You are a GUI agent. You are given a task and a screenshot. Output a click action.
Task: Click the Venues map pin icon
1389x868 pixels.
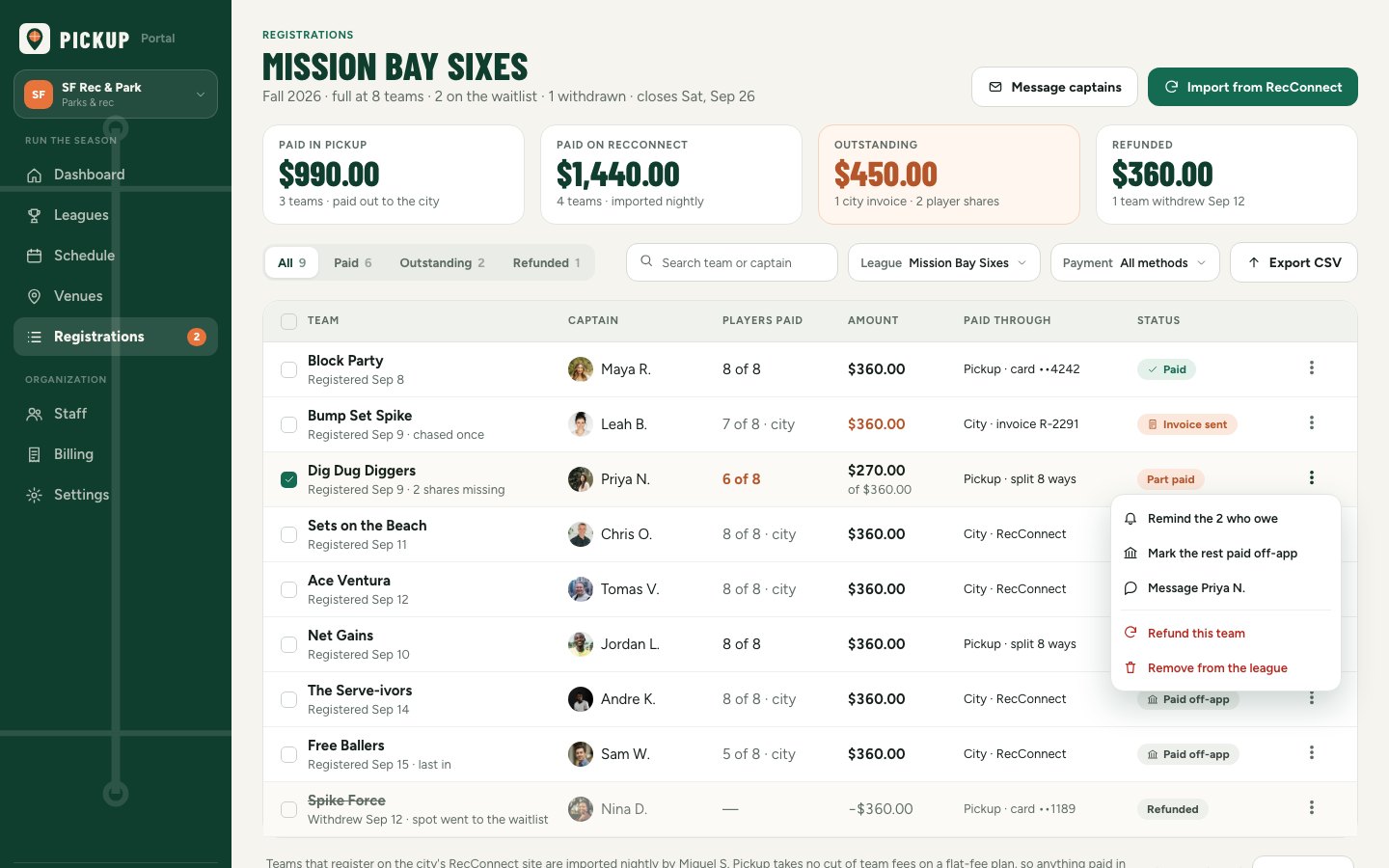(x=35, y=296)
